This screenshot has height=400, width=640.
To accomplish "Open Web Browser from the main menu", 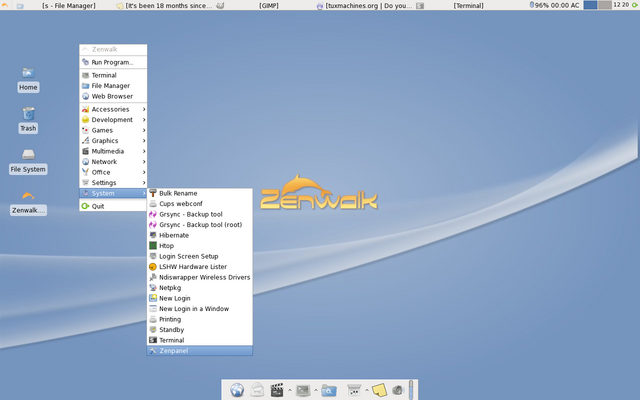I will 113,96.
